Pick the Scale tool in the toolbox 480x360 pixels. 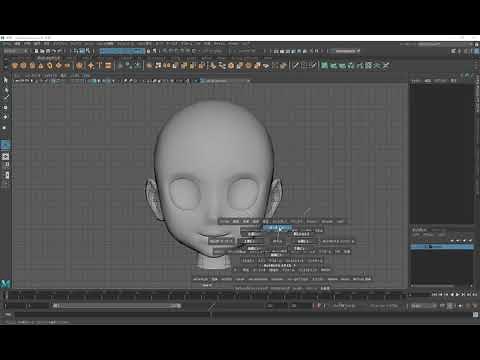click(x=5, y=128)
